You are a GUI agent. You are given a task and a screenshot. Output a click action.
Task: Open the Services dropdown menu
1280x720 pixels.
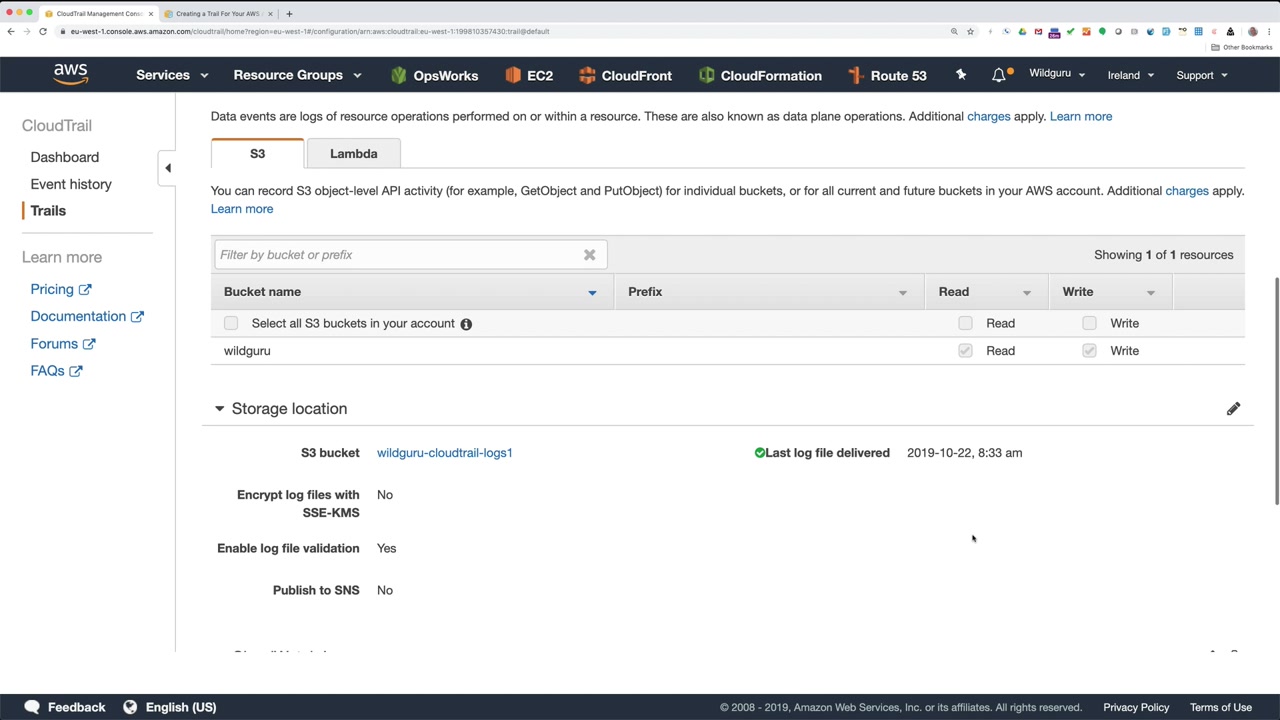tap(172, 75)
